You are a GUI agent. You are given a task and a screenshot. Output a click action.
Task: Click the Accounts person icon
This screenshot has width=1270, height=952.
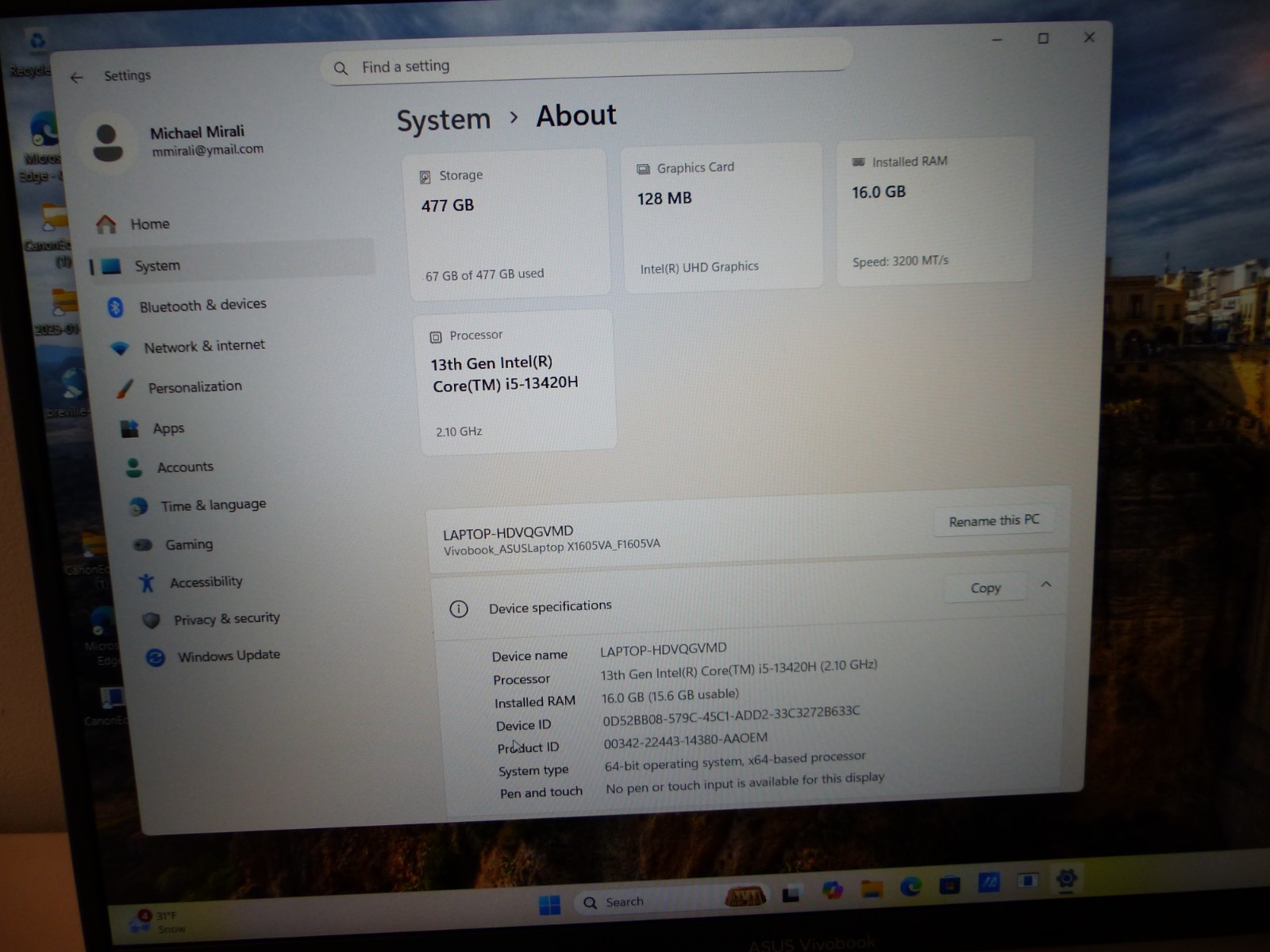point(134,468)
